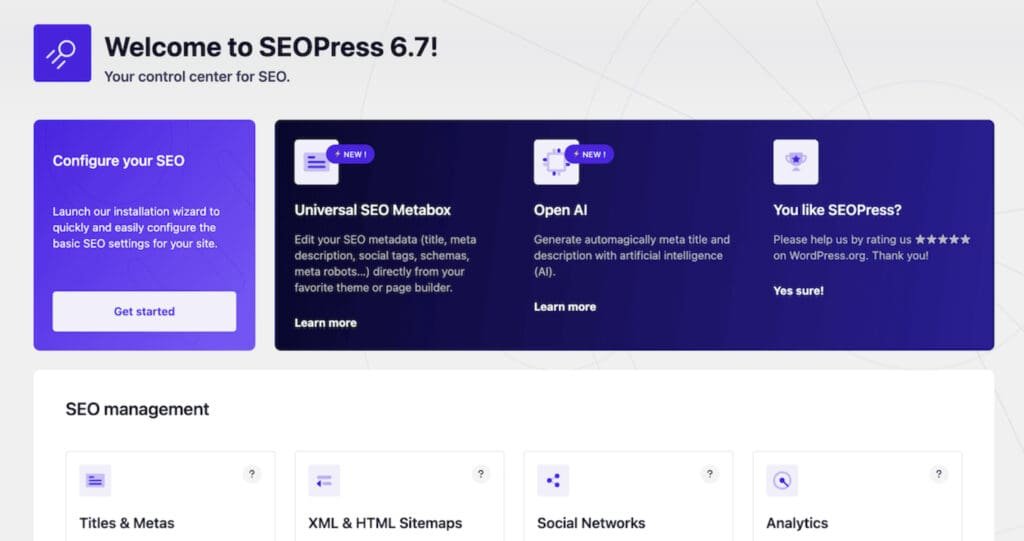
Task: Click the Universal SEO Metabox icon
Action: pyautogui.click(x=316, y=162)
